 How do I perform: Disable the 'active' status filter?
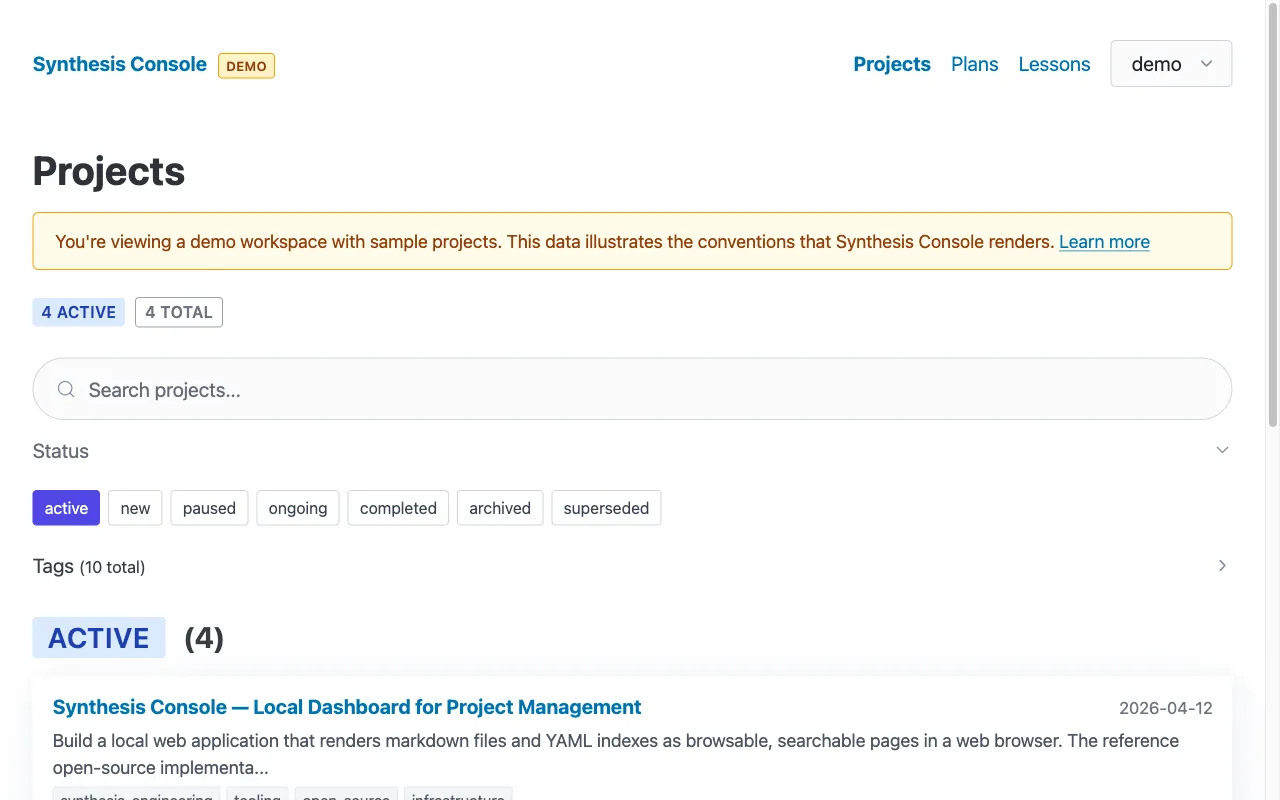coord(66,508)
